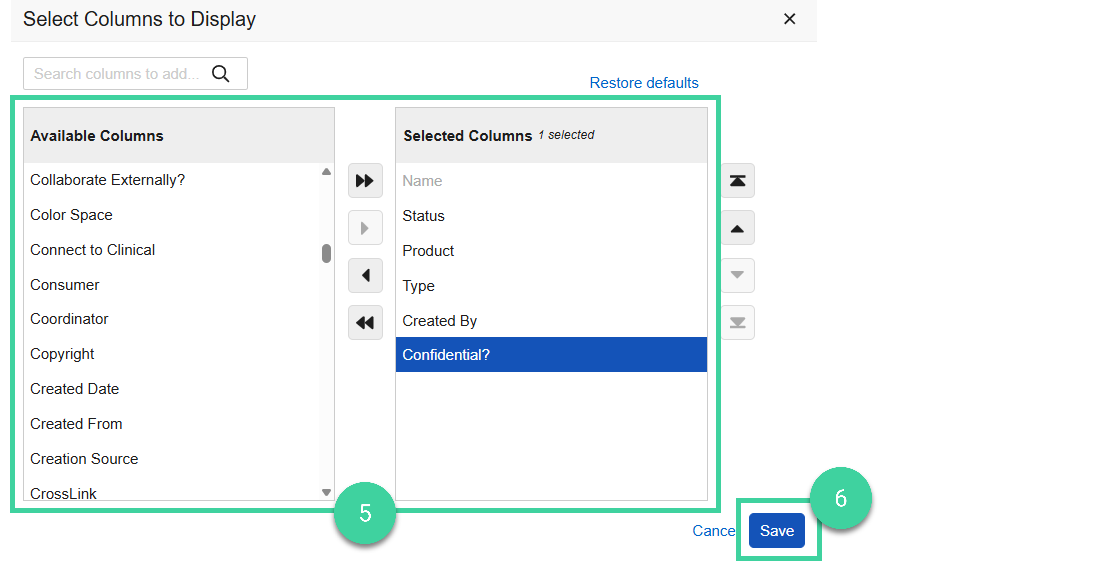Select Created By in Selected Columns
The height and width of the screenshot is (585, 1111).
[x=551, y=321]
